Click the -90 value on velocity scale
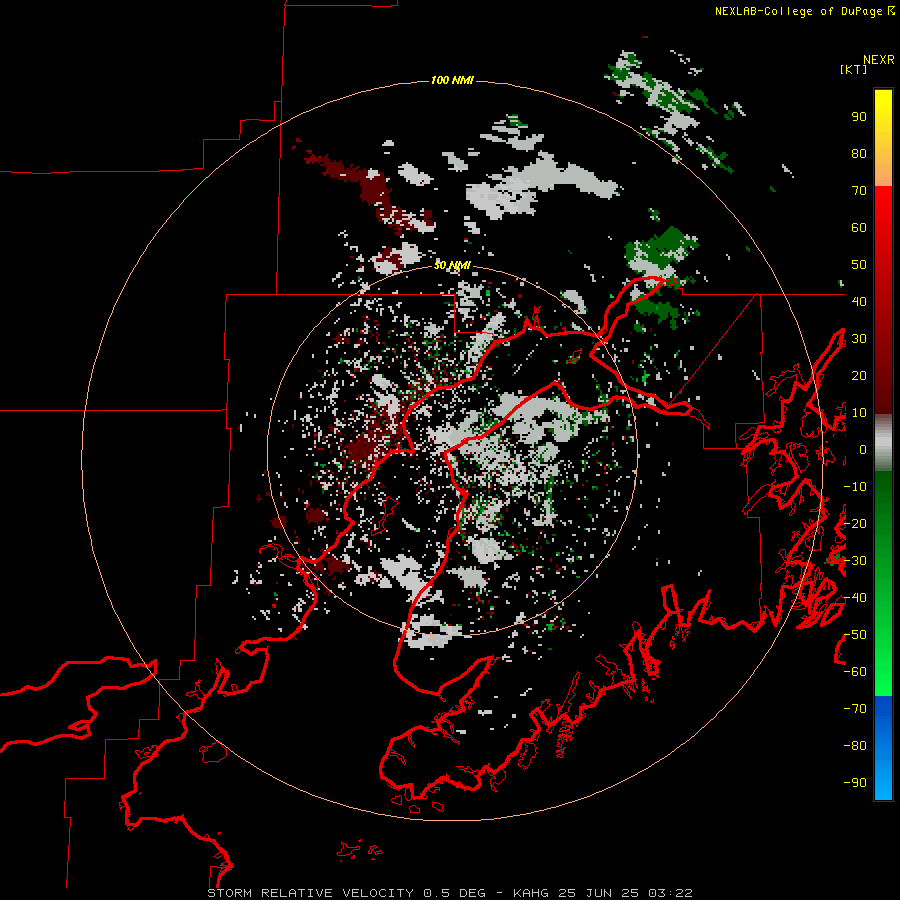This screenshot has width=900, height=900. point(855,783)
